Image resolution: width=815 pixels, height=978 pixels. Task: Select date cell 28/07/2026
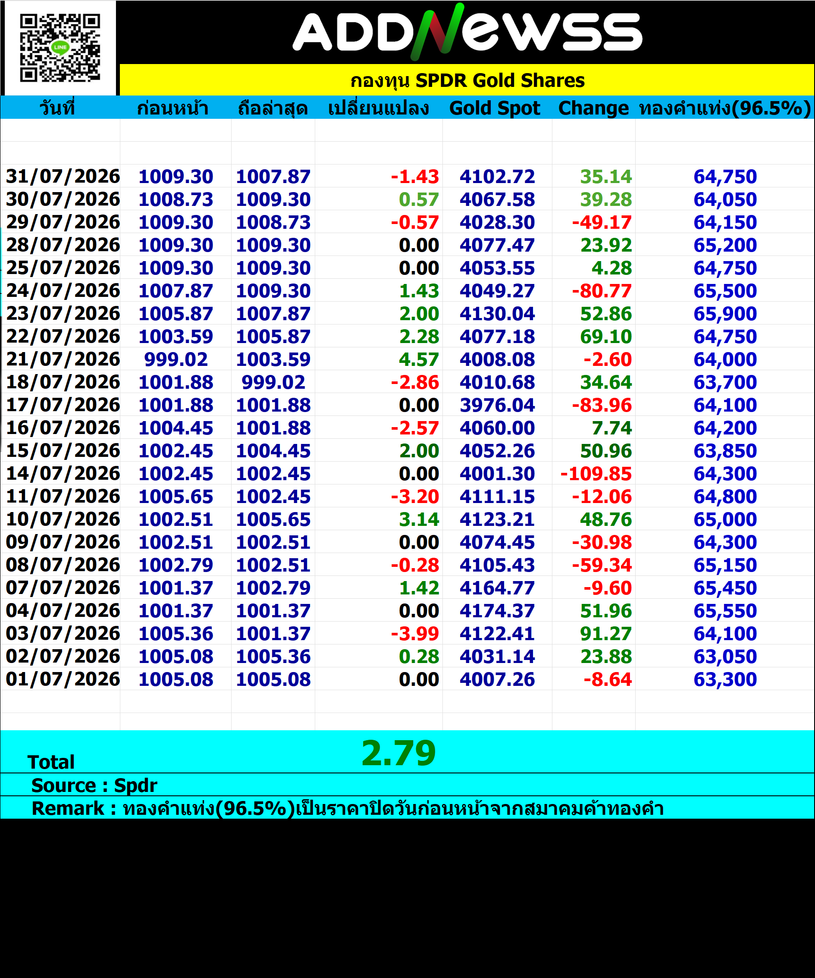tap(62, 245)
